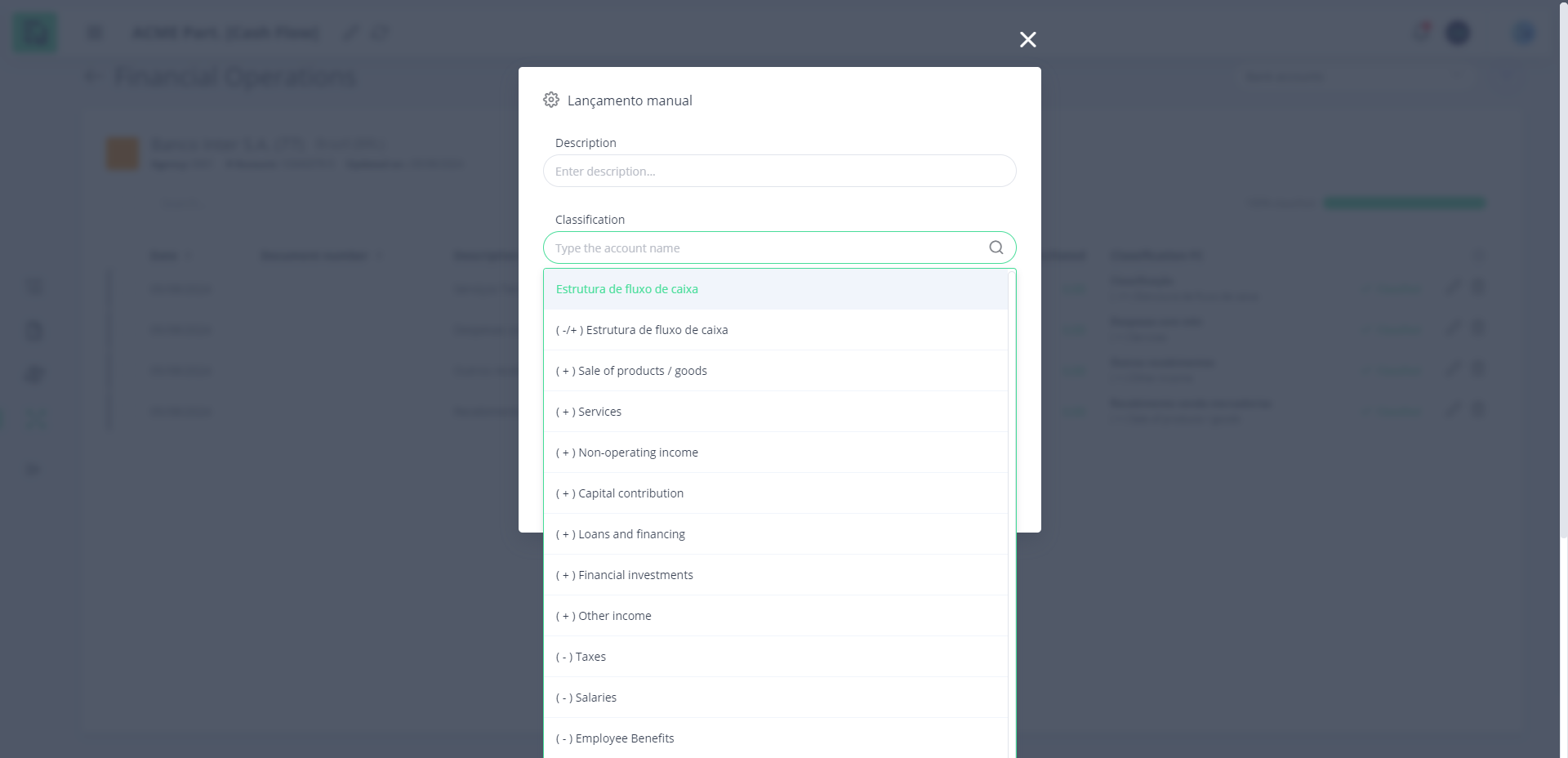
Task: Click the pencil edit icon next to the company name
Action: pyautogui.click(x=350, y=33)
